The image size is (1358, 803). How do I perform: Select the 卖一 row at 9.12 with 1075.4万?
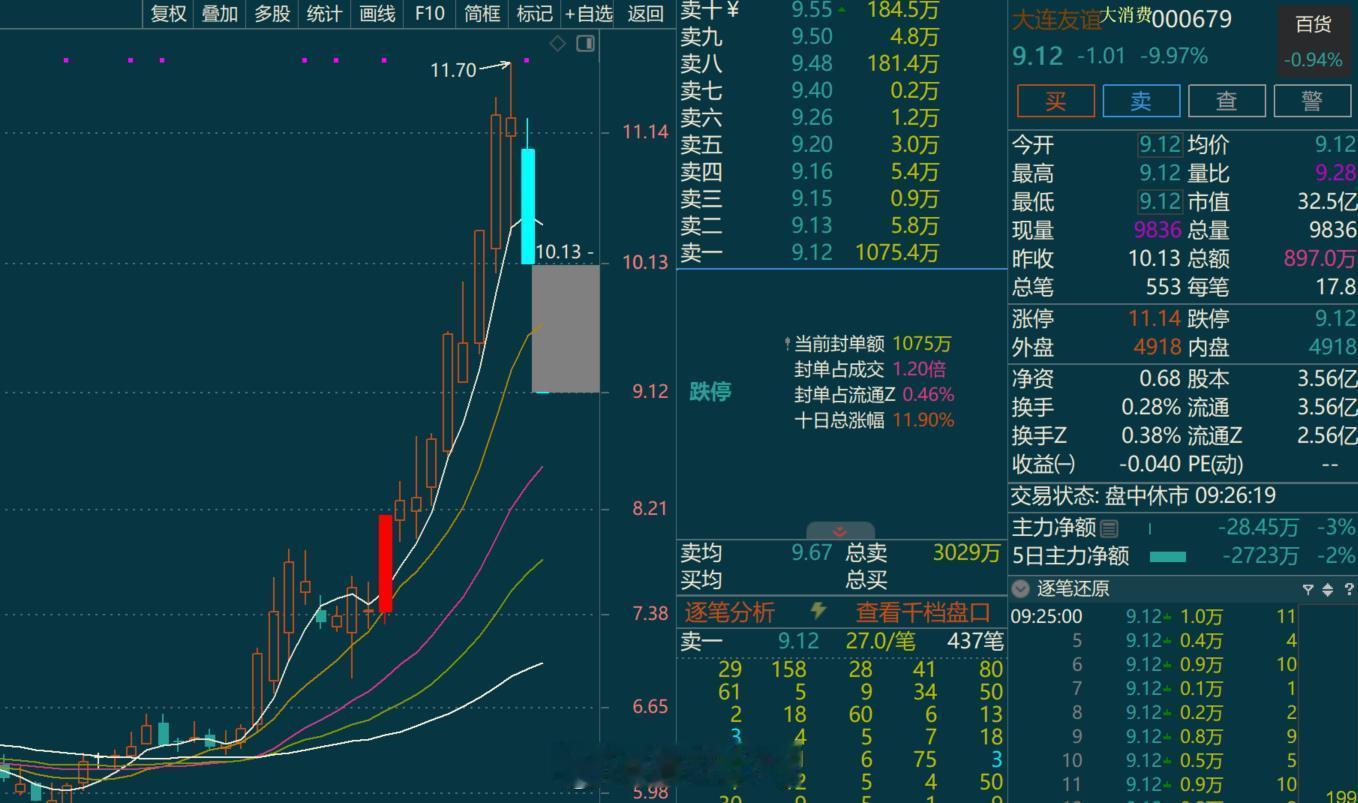pyautogui.click(x=841, y=253)
